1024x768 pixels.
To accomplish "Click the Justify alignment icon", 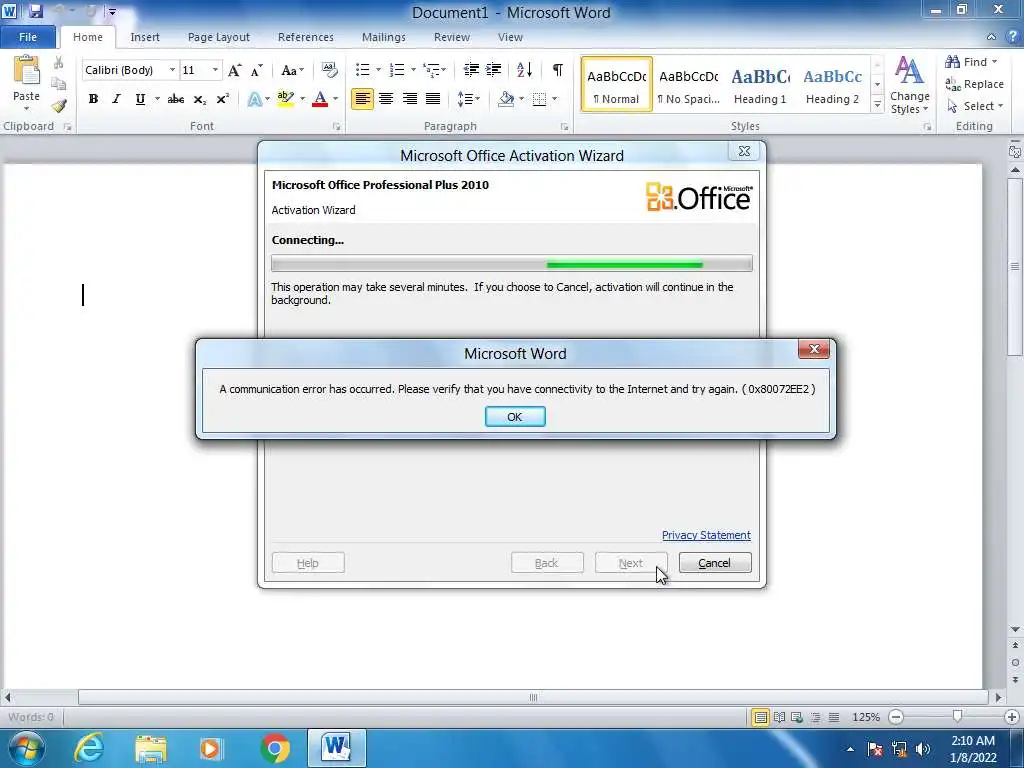I will 433,99.
